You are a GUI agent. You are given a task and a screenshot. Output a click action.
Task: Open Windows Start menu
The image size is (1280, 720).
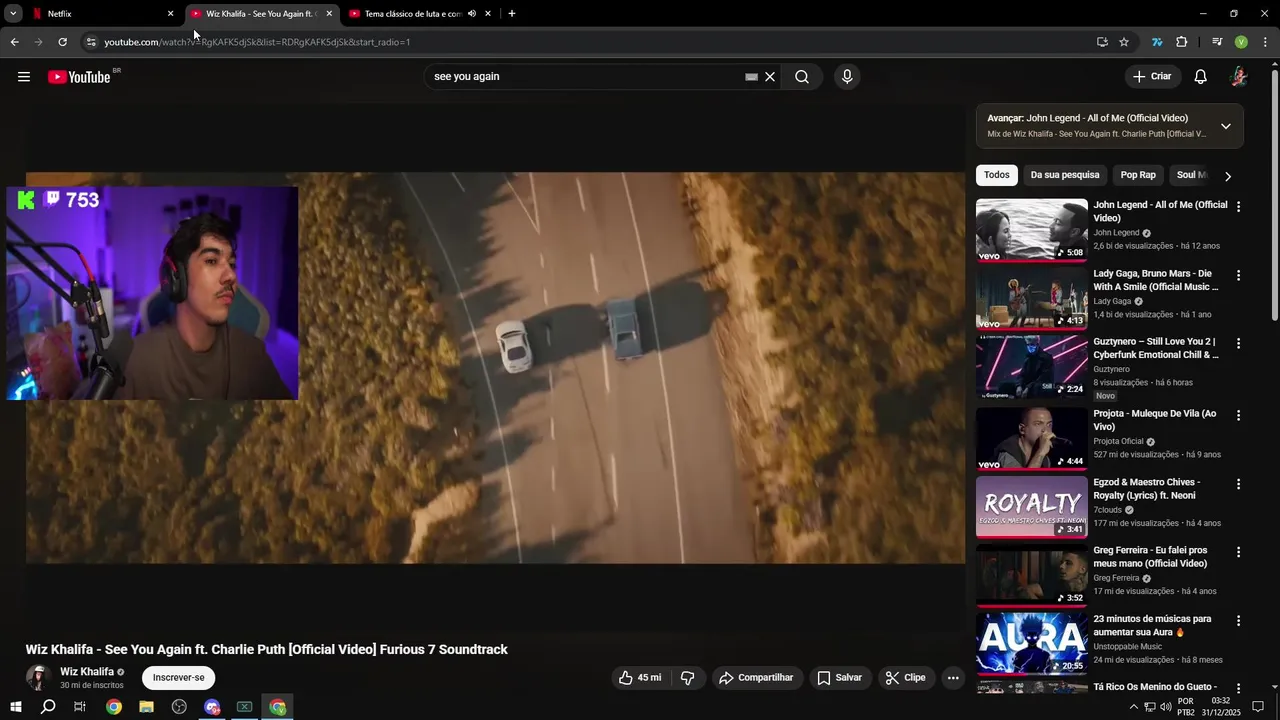coord(15,707)
